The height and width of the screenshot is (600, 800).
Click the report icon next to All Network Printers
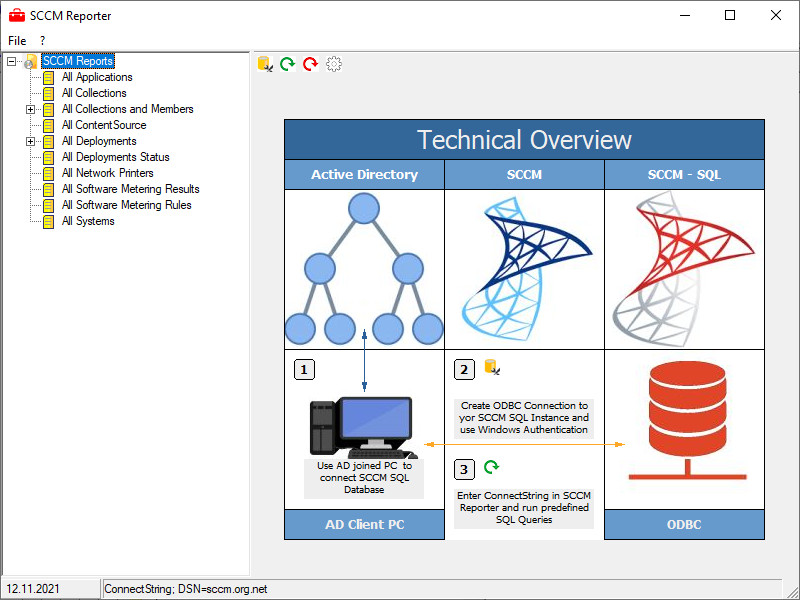pyautogui.click(x=48, y=173)
